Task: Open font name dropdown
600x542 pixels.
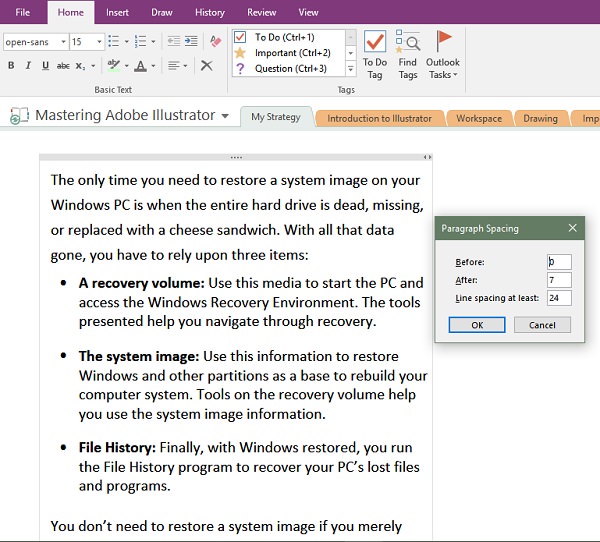Action: pyautogui.click(x=64, y=41)
